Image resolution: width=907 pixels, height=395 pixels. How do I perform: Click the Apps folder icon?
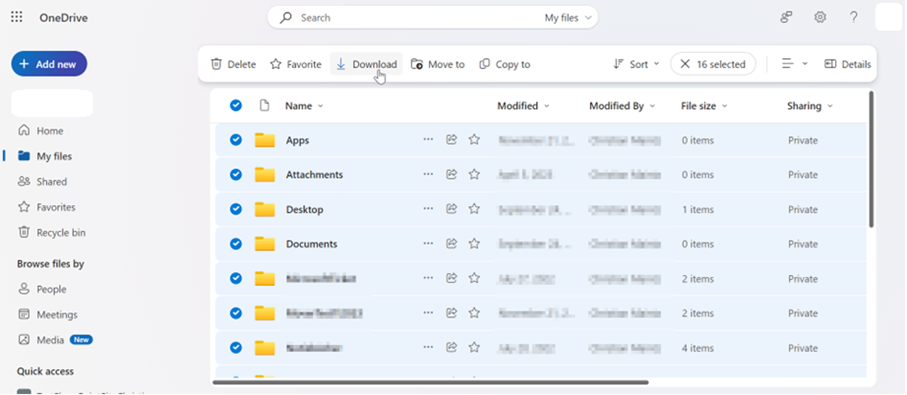265,140
